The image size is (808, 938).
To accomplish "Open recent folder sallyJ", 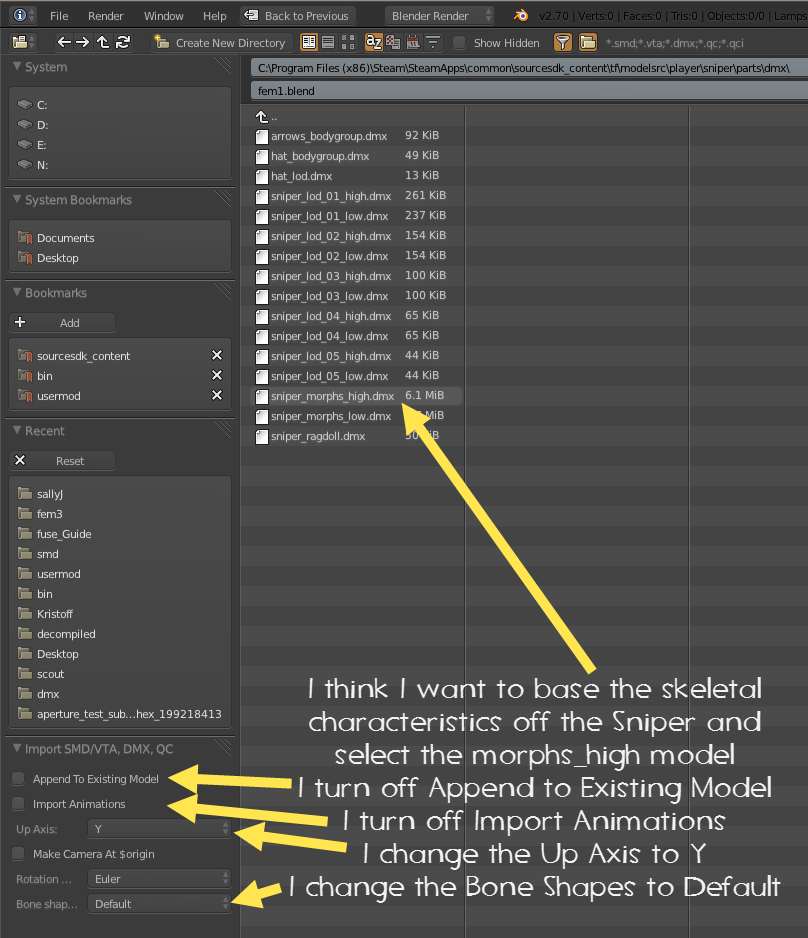I will tap(120, 494).
